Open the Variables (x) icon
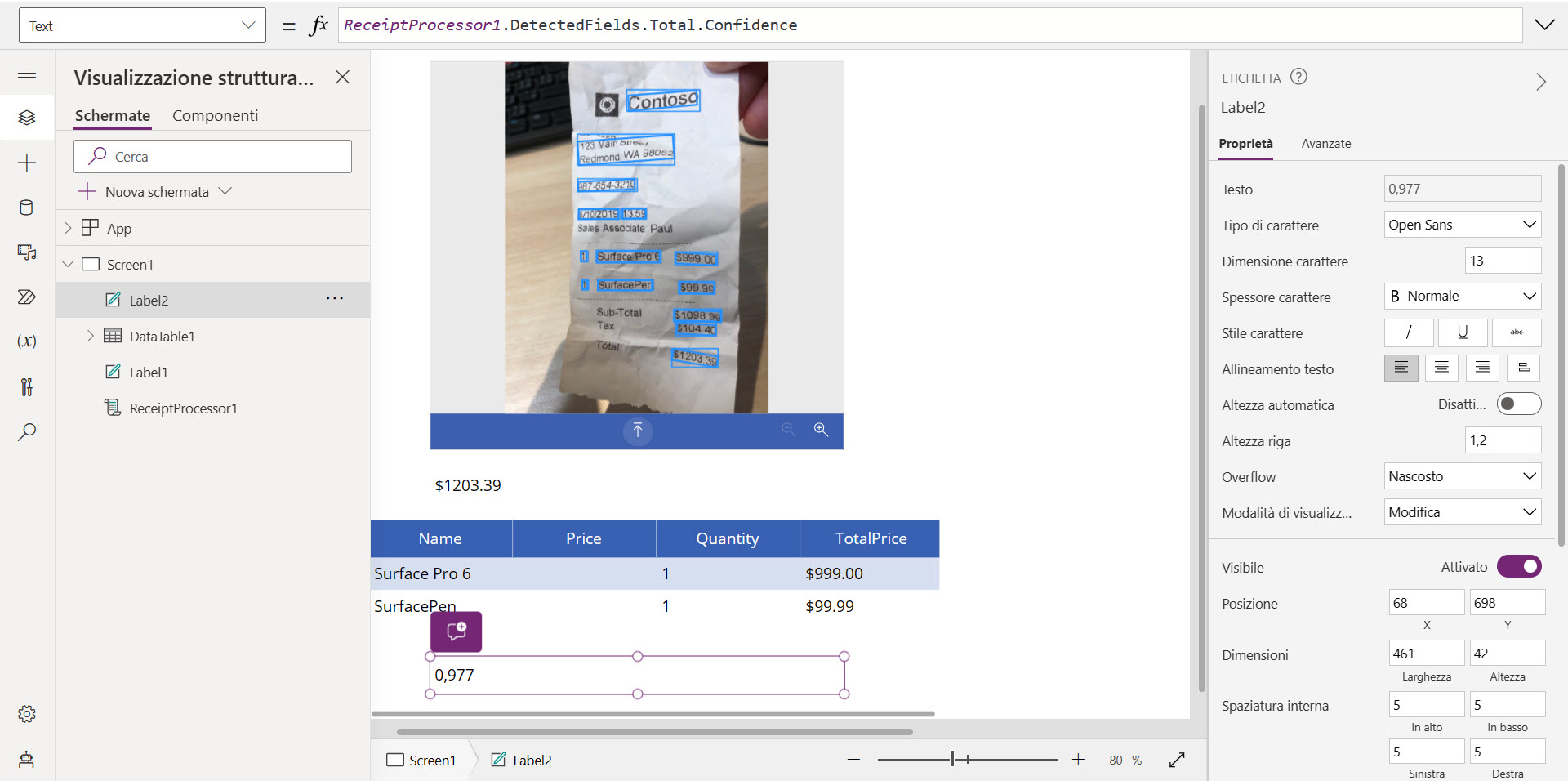1568x781 pixels. click(x=27, y=341)
